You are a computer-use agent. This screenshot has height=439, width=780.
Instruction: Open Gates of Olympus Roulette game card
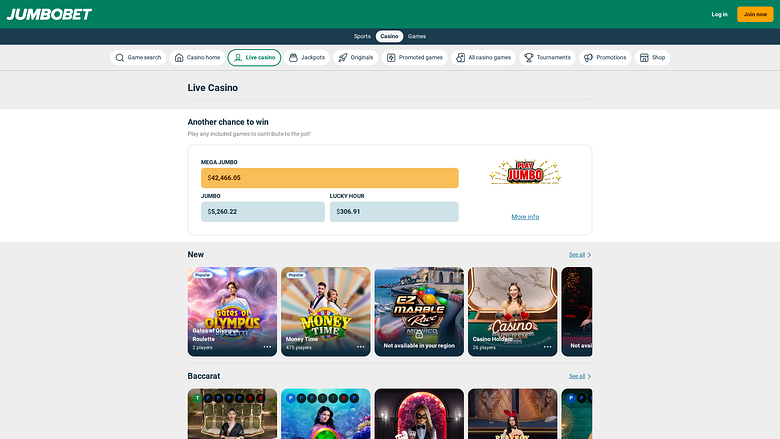click(x=232, y=312)
